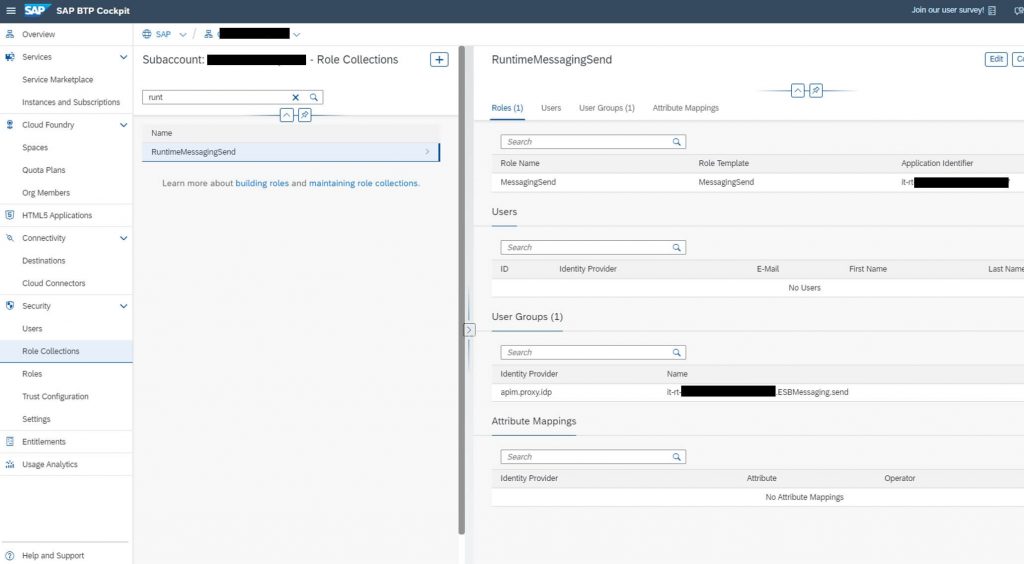Open the SAP breadcrumb dropdown
The height and width of the screenshot is (564, 1024).
(x=183, y=35)
